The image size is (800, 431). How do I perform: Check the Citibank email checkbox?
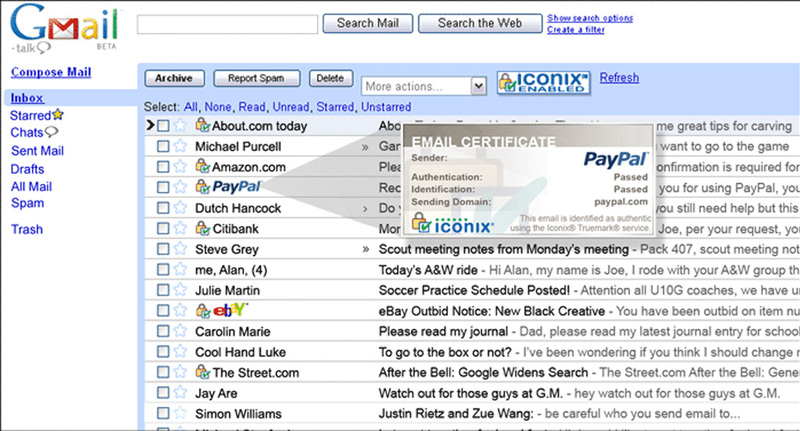click(163, 229)
